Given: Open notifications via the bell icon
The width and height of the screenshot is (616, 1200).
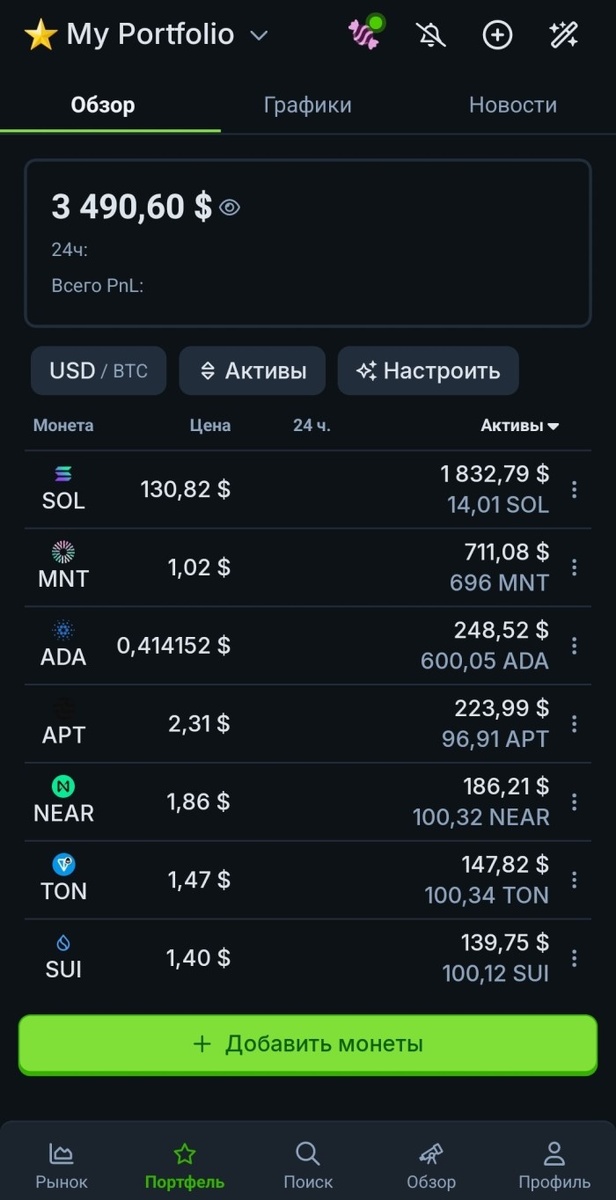Looking at the screenshot, I should (430, 35).
